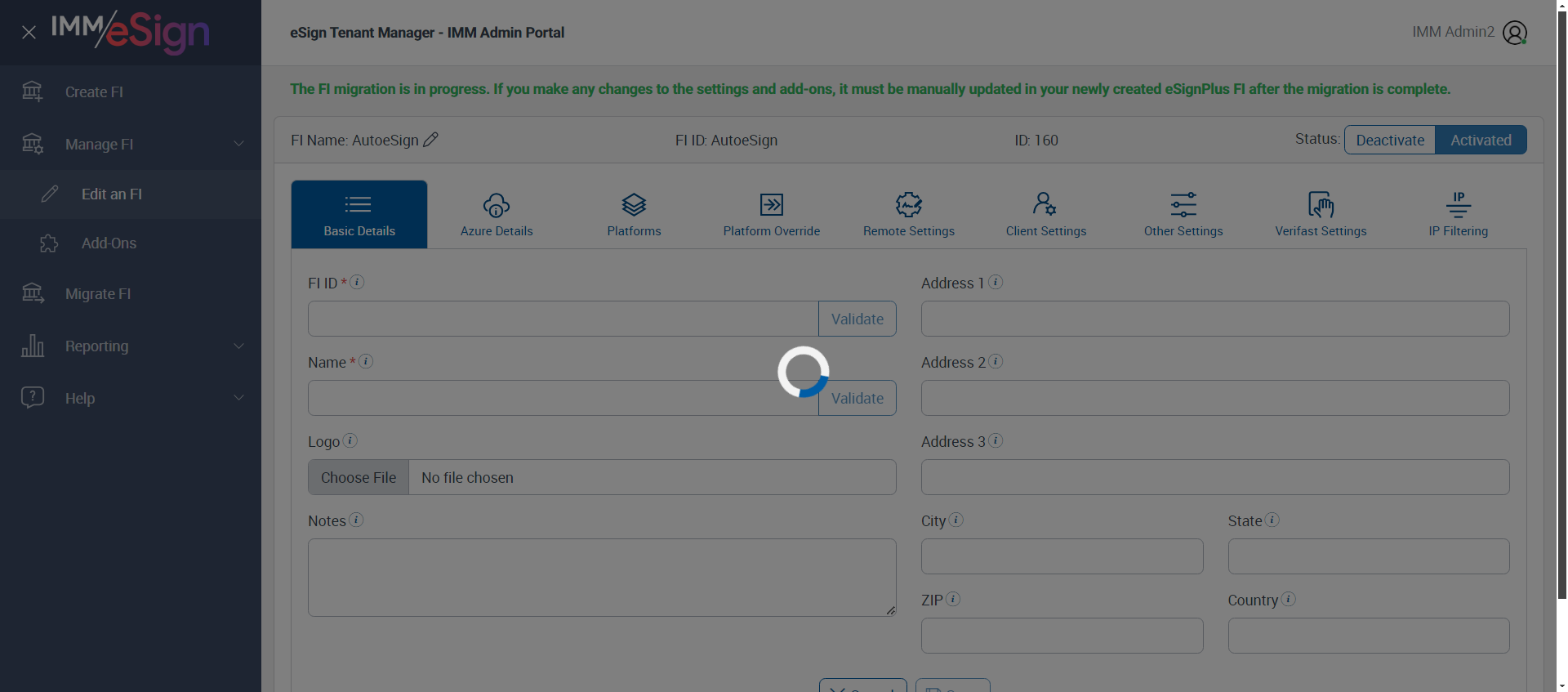Image resolution: width=1568 pixels, height=692 pixels.
Task: Choose a logo file to upload
Action: point(359,477)
